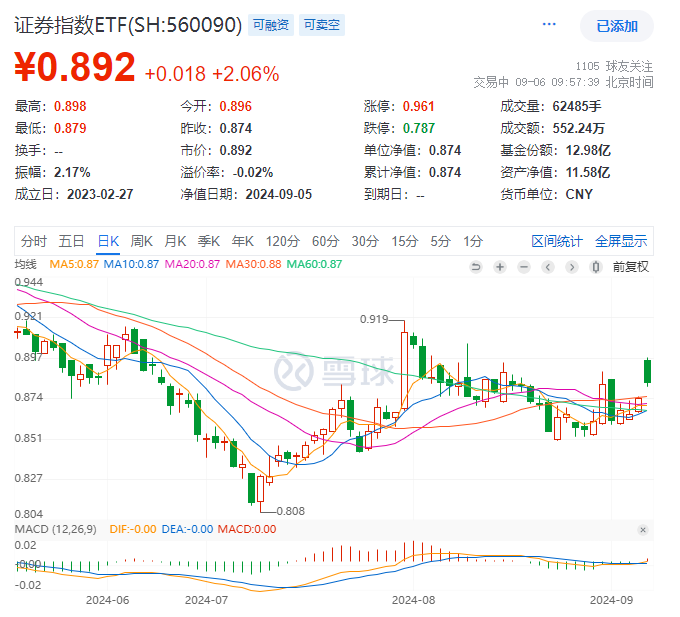The height and width of the screenshot is (617, 680).
Task: Select the 周K chart tab
Action: (141, 241)
